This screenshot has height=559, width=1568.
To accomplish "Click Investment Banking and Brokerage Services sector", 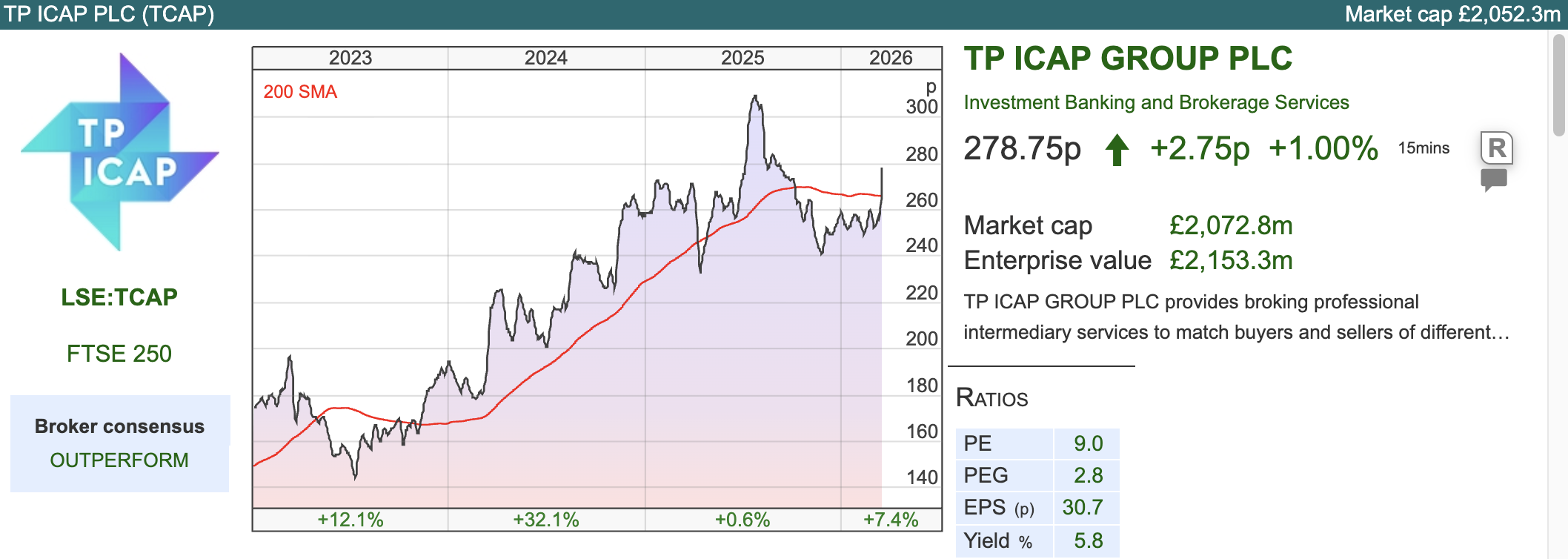I will pyautogui.click(x=1156, y=102).
